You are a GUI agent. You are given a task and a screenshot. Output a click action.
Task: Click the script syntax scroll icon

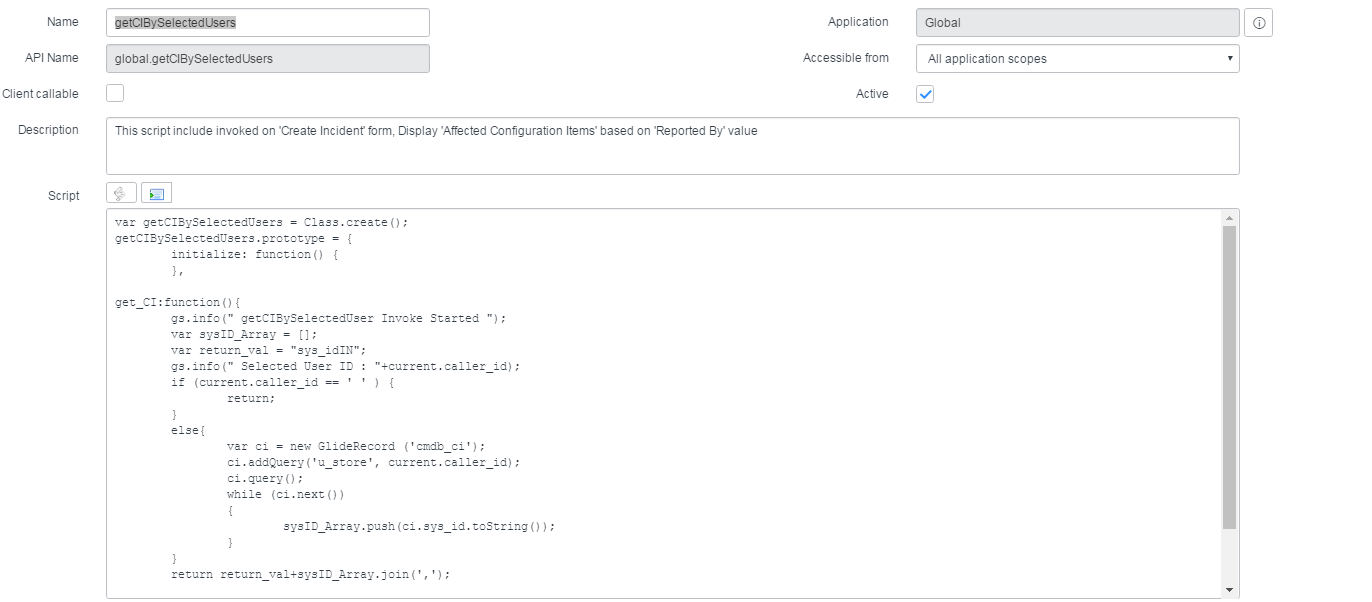119,192
